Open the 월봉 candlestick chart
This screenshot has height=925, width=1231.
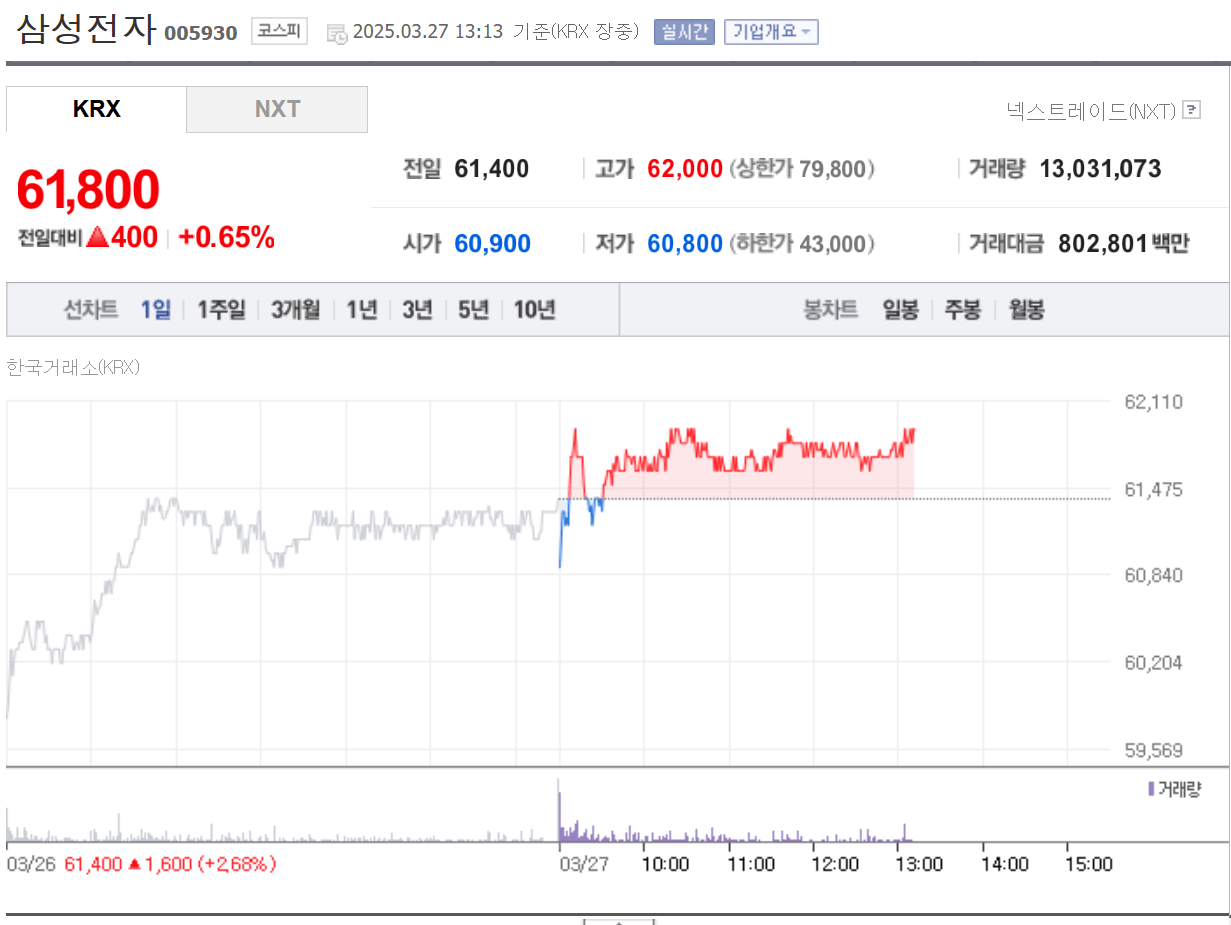click(1026, 310)
